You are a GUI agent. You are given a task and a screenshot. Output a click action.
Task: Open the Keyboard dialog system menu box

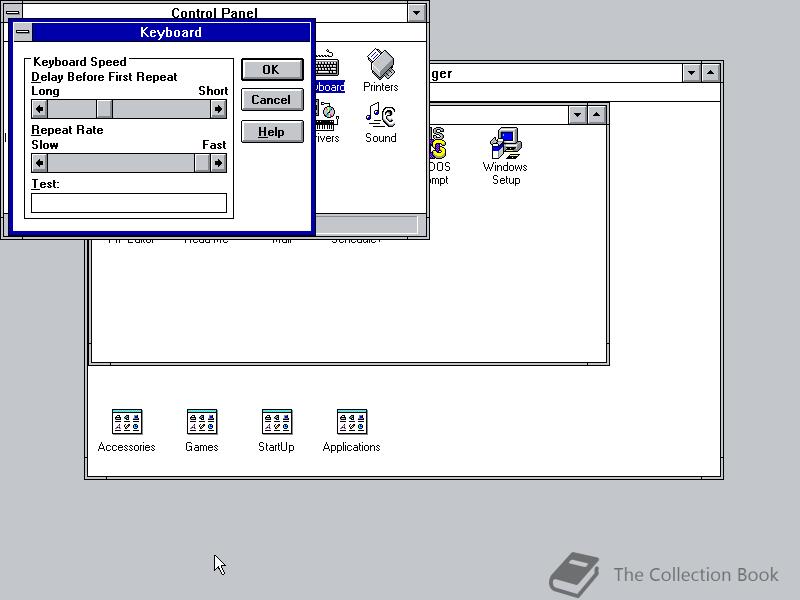click(22, 32)
